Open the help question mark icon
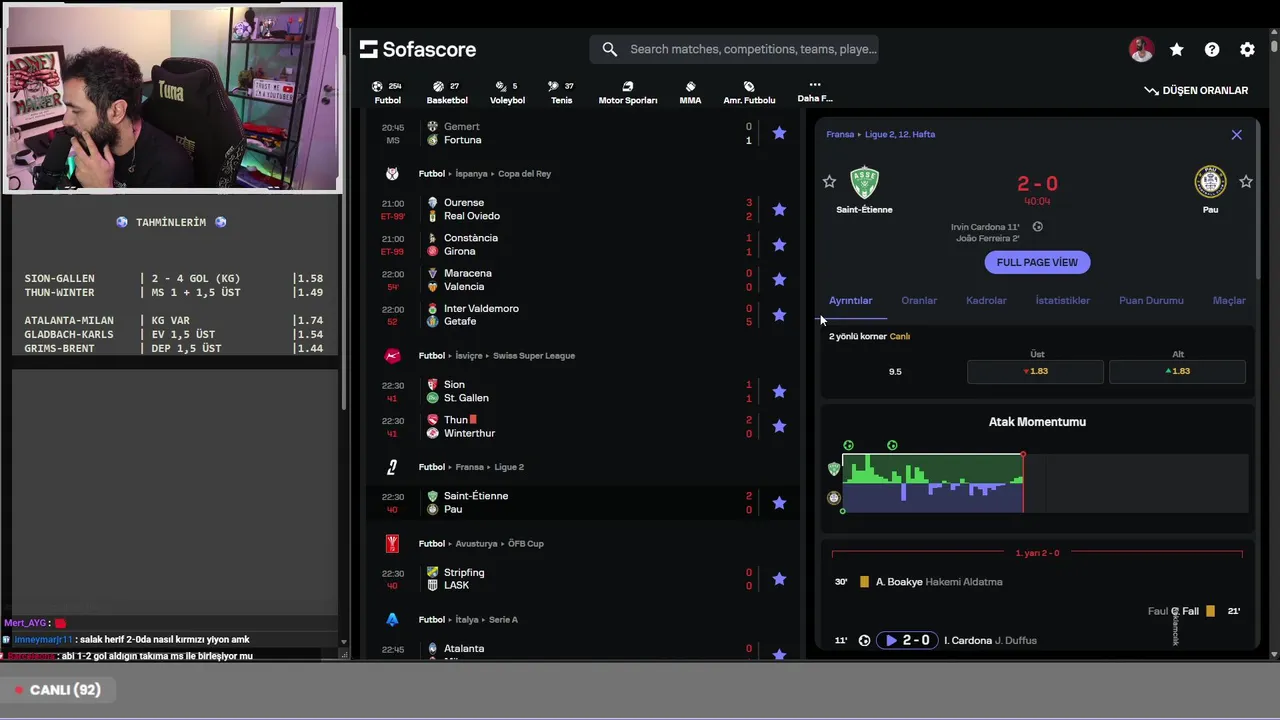The height and width of the screenshot is (720, 1280). [x=1212, y=49]
